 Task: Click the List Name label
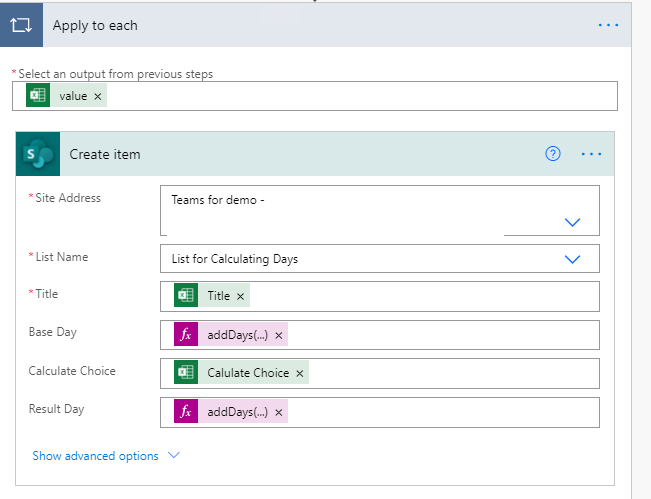tap(62, 257)
